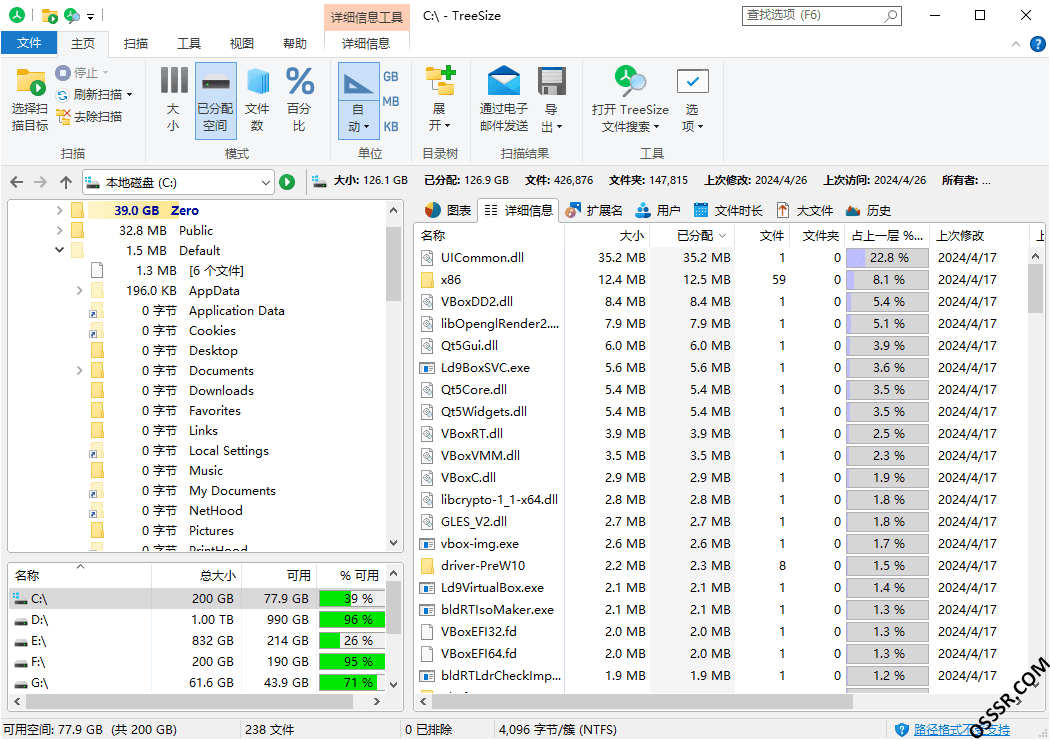Open the 历史 history tab

pos(869,210)
